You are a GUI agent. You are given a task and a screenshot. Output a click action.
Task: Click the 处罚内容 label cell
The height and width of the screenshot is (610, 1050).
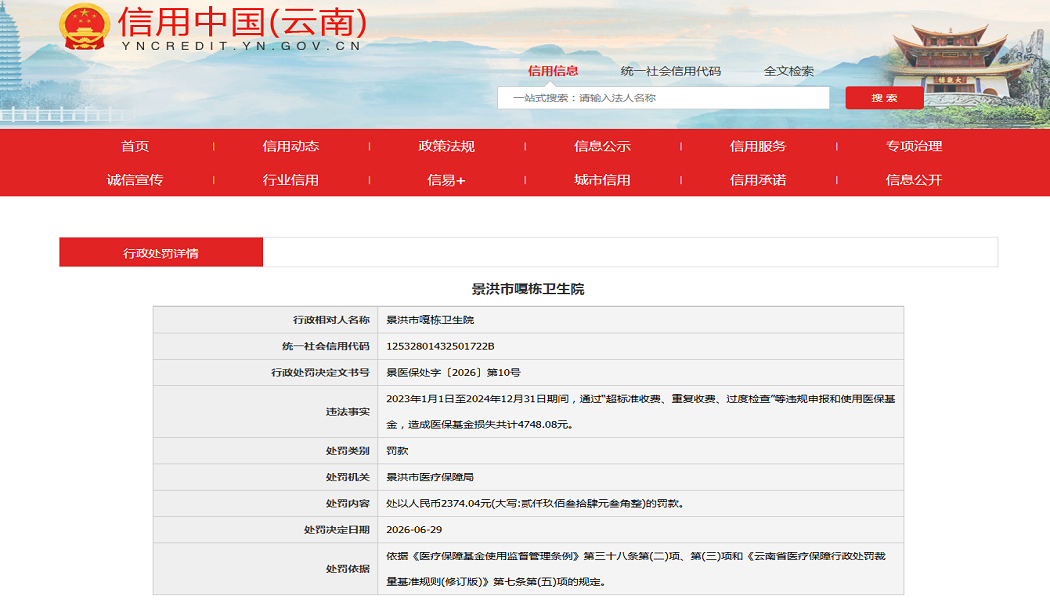[x=266, y=504]
